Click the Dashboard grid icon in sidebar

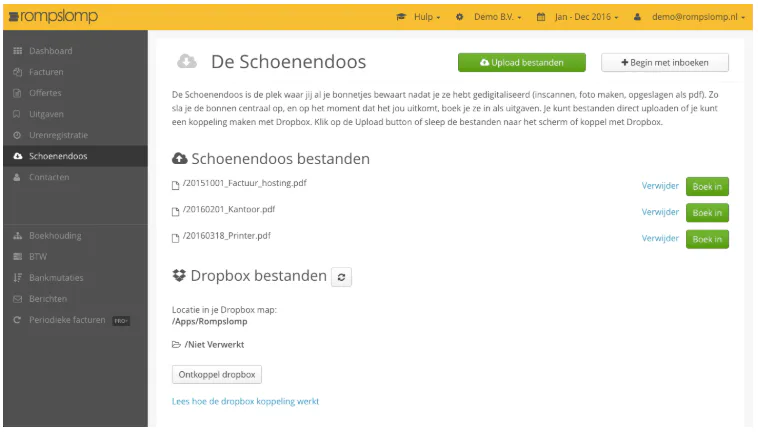pyautogui.click(x=17, y=51)
